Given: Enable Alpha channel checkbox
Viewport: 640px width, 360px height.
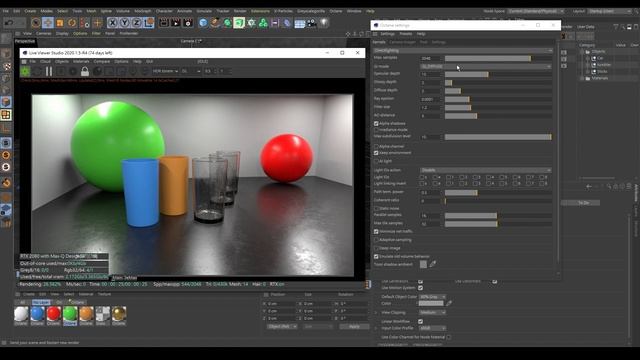Looking at the screenshot, I should point(376,146).
